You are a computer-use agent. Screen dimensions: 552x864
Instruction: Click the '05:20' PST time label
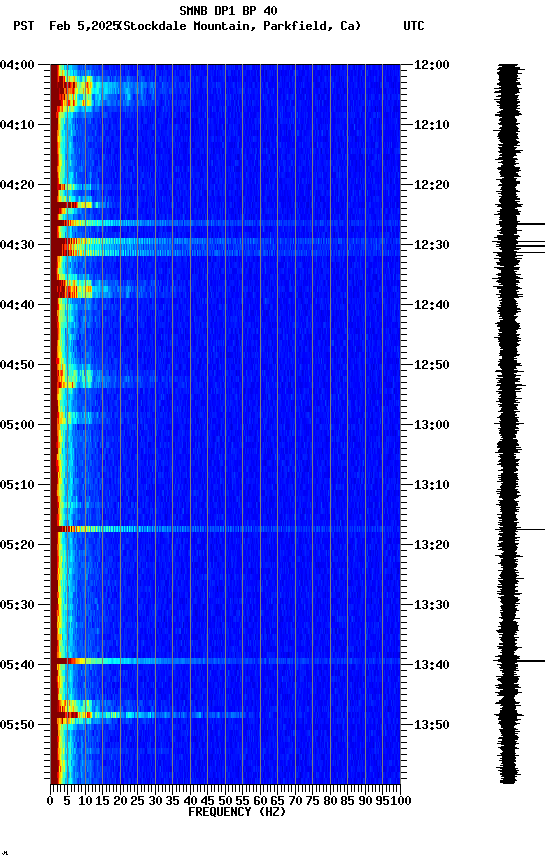point(17,545)
